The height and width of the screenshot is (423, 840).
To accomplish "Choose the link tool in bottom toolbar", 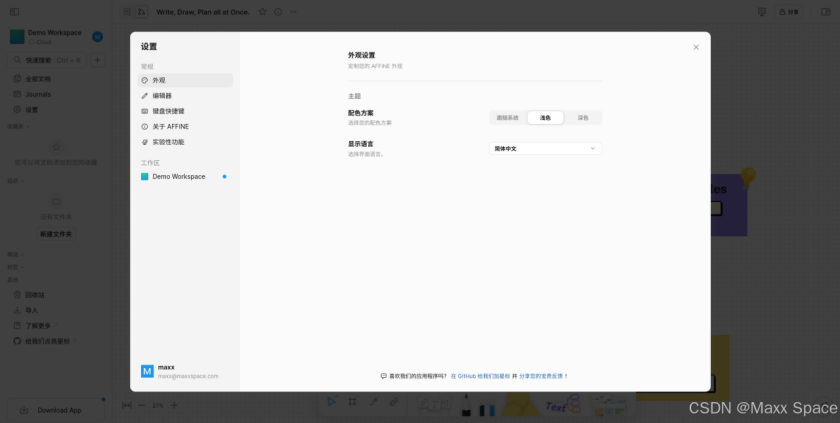I will tap(394, 402).
